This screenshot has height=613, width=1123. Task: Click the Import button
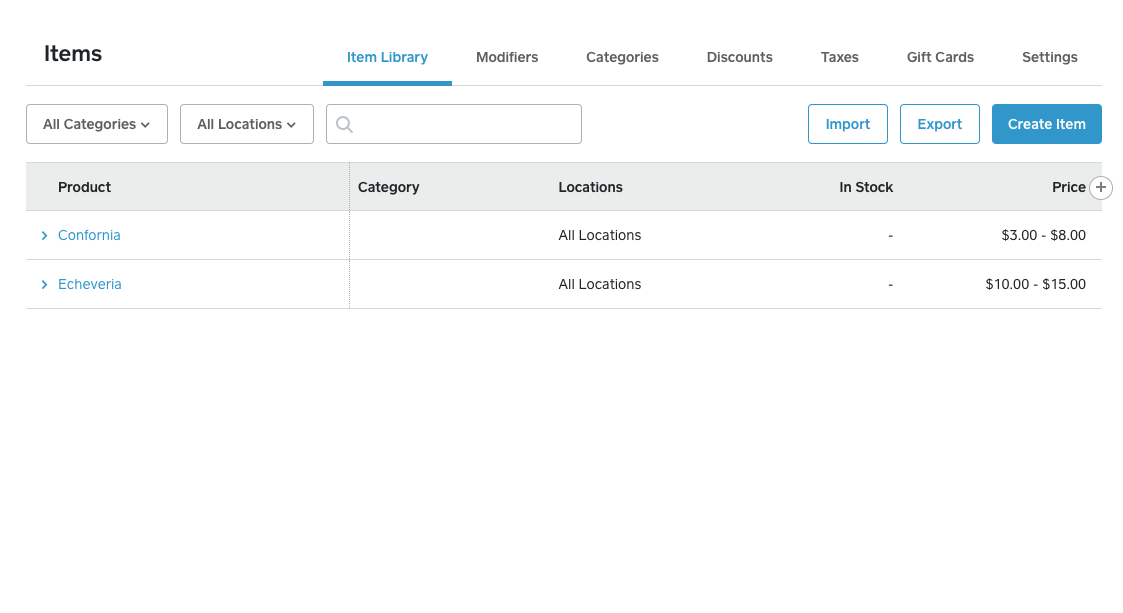(848, 124)
